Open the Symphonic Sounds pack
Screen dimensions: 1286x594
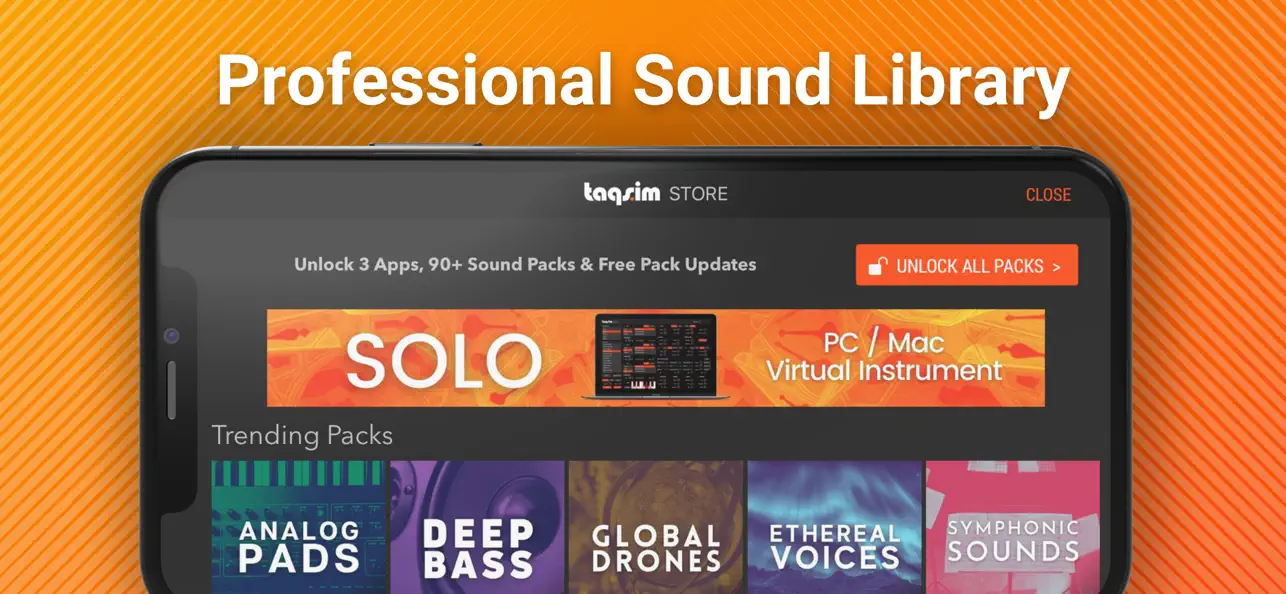(x=1012, y=527)
